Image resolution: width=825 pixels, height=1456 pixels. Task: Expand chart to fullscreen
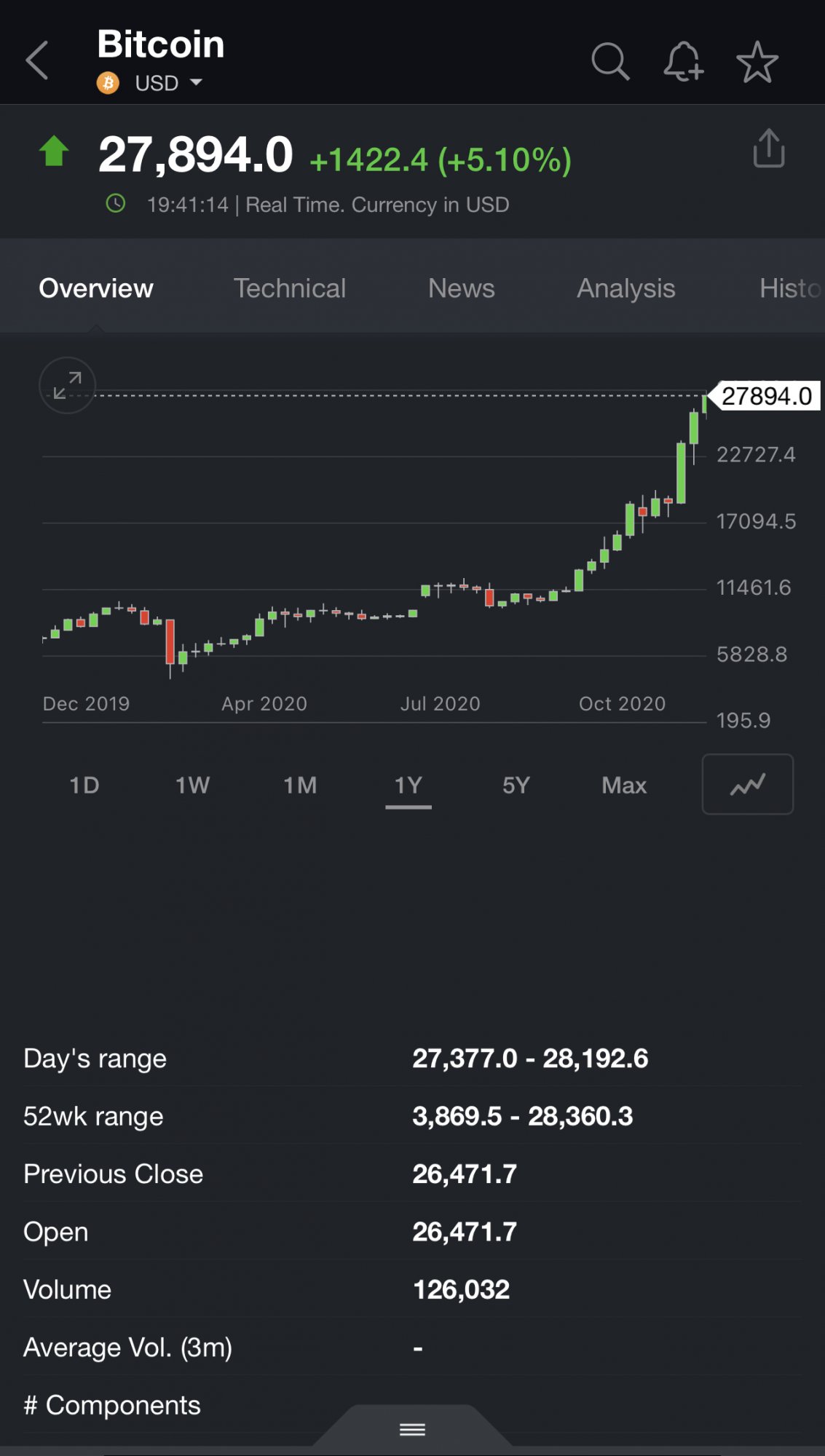point(67,385)
